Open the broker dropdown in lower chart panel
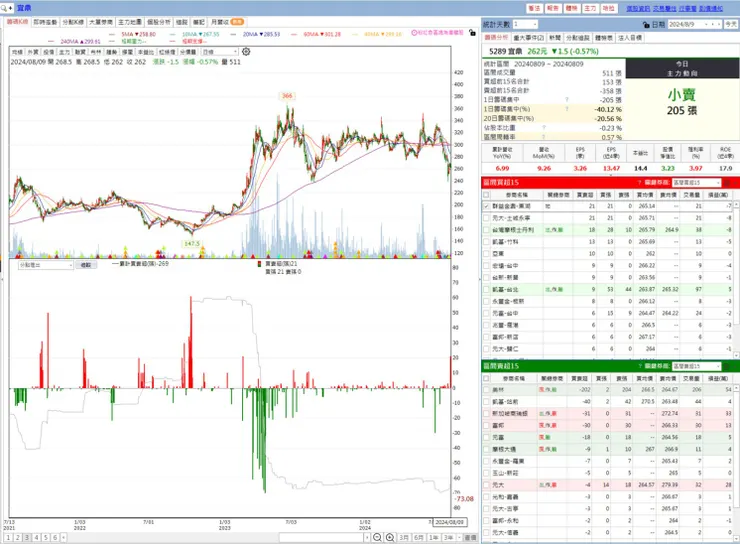This screenshot has height=544, width=740. pos(46,265)
